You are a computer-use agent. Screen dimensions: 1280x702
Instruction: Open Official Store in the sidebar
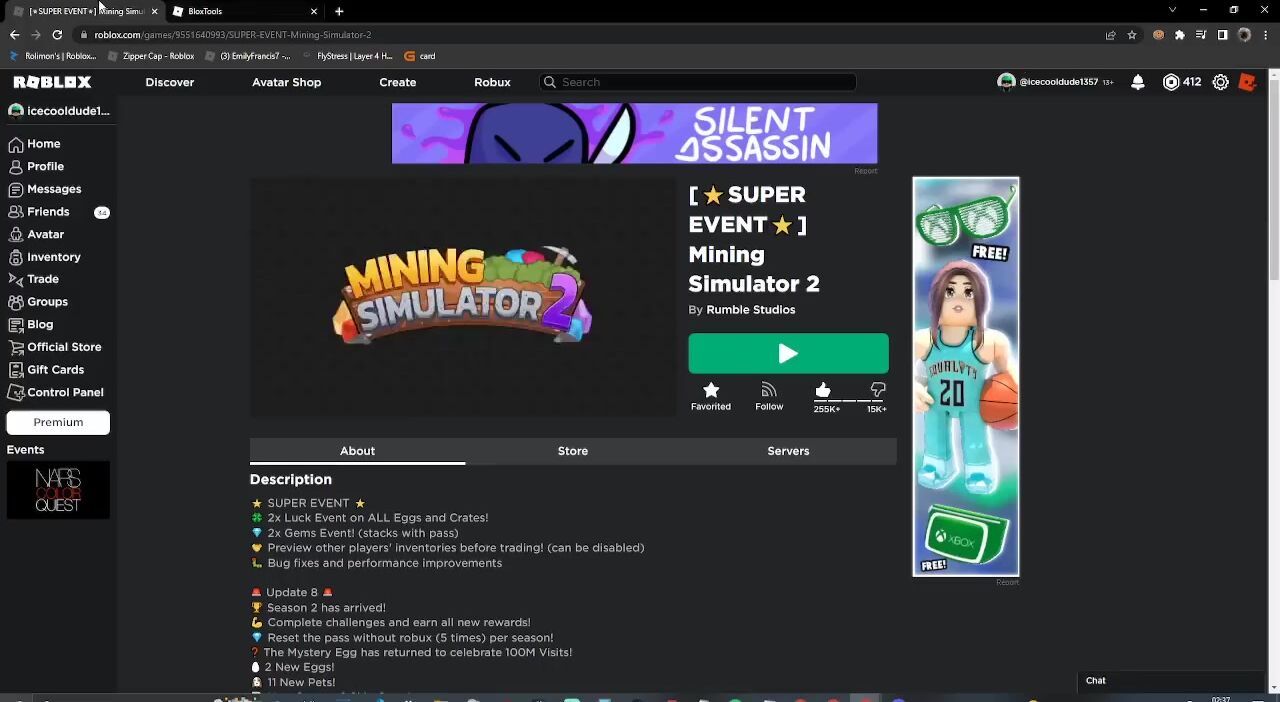tap(55, 347)
